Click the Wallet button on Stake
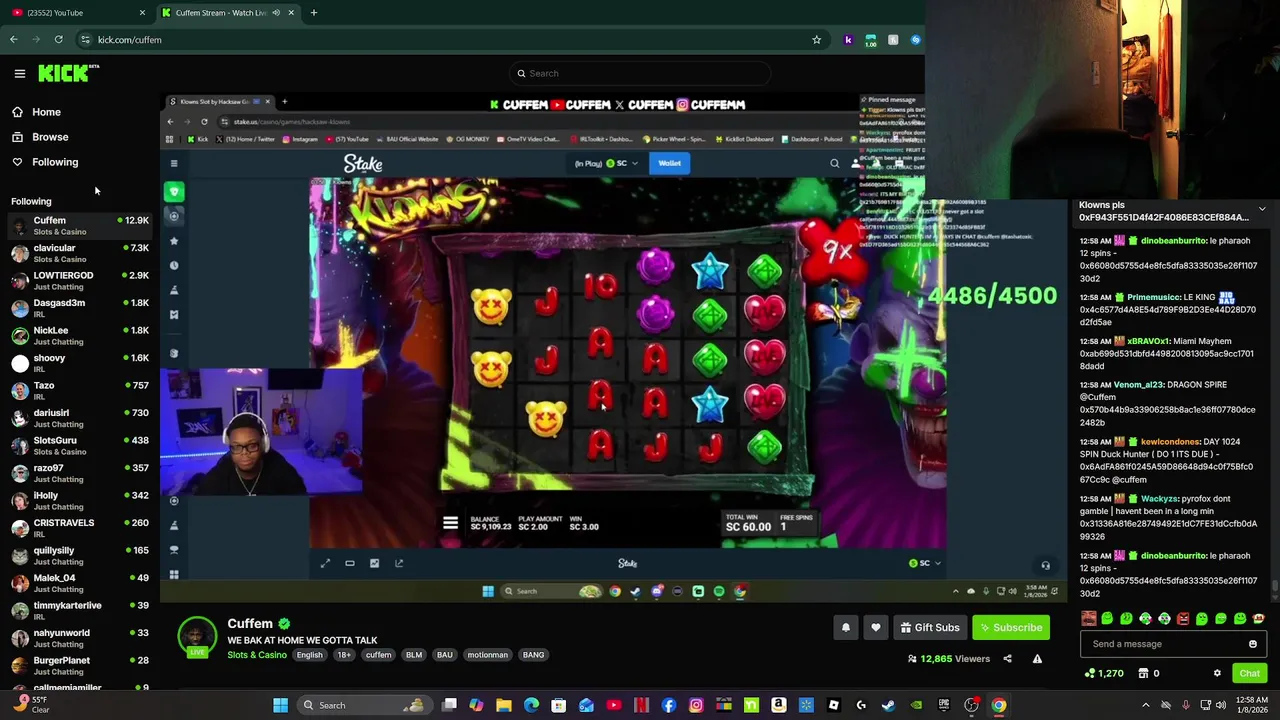1280x720 pixels. pos(669,163)
